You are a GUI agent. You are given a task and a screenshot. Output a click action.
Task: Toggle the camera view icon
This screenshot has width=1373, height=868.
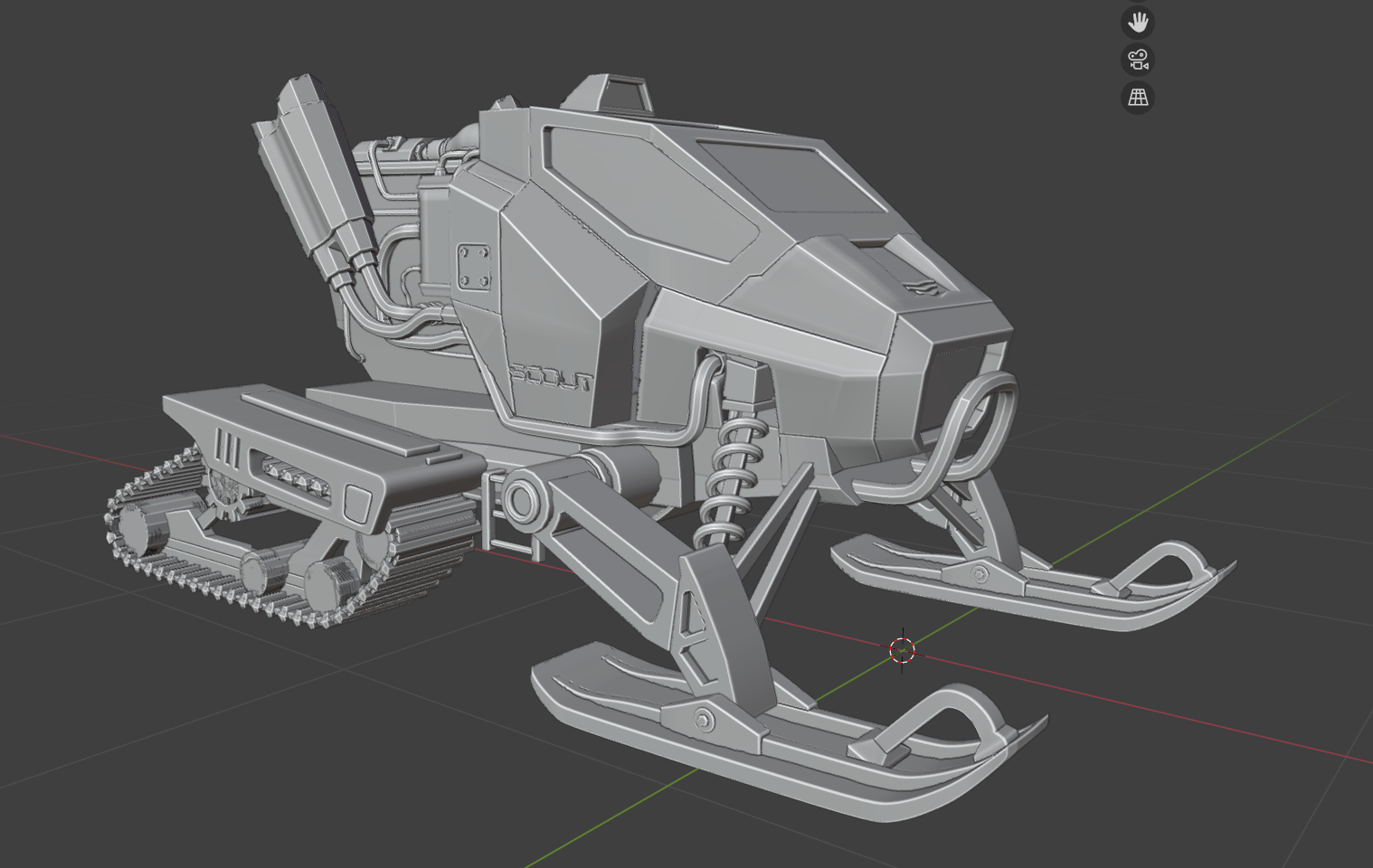pos(1138,60)
